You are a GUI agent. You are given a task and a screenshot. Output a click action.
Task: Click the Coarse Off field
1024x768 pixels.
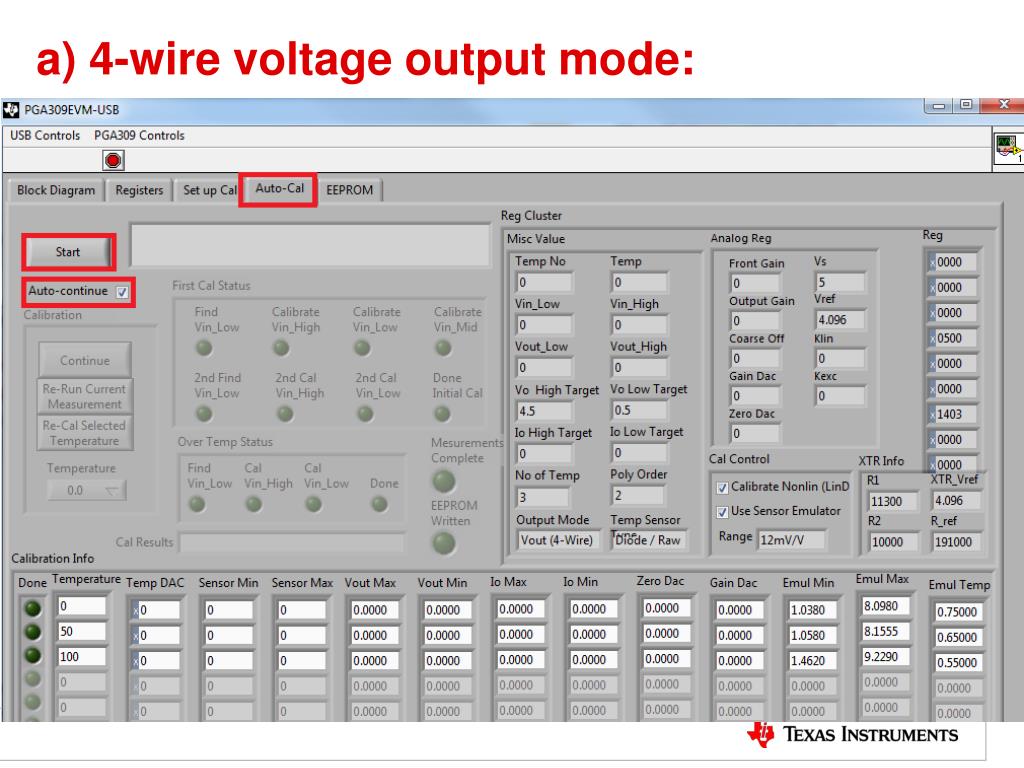(x=755, y=358)
